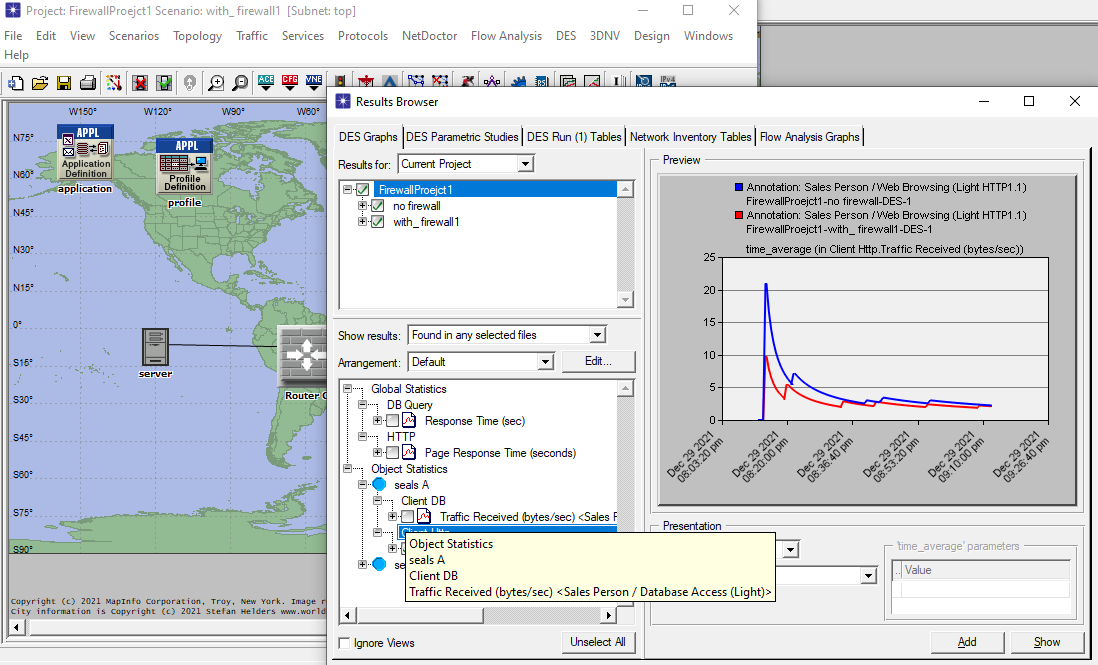Switch to Flow Analysis Graphs tab

(x=809, y=137)
